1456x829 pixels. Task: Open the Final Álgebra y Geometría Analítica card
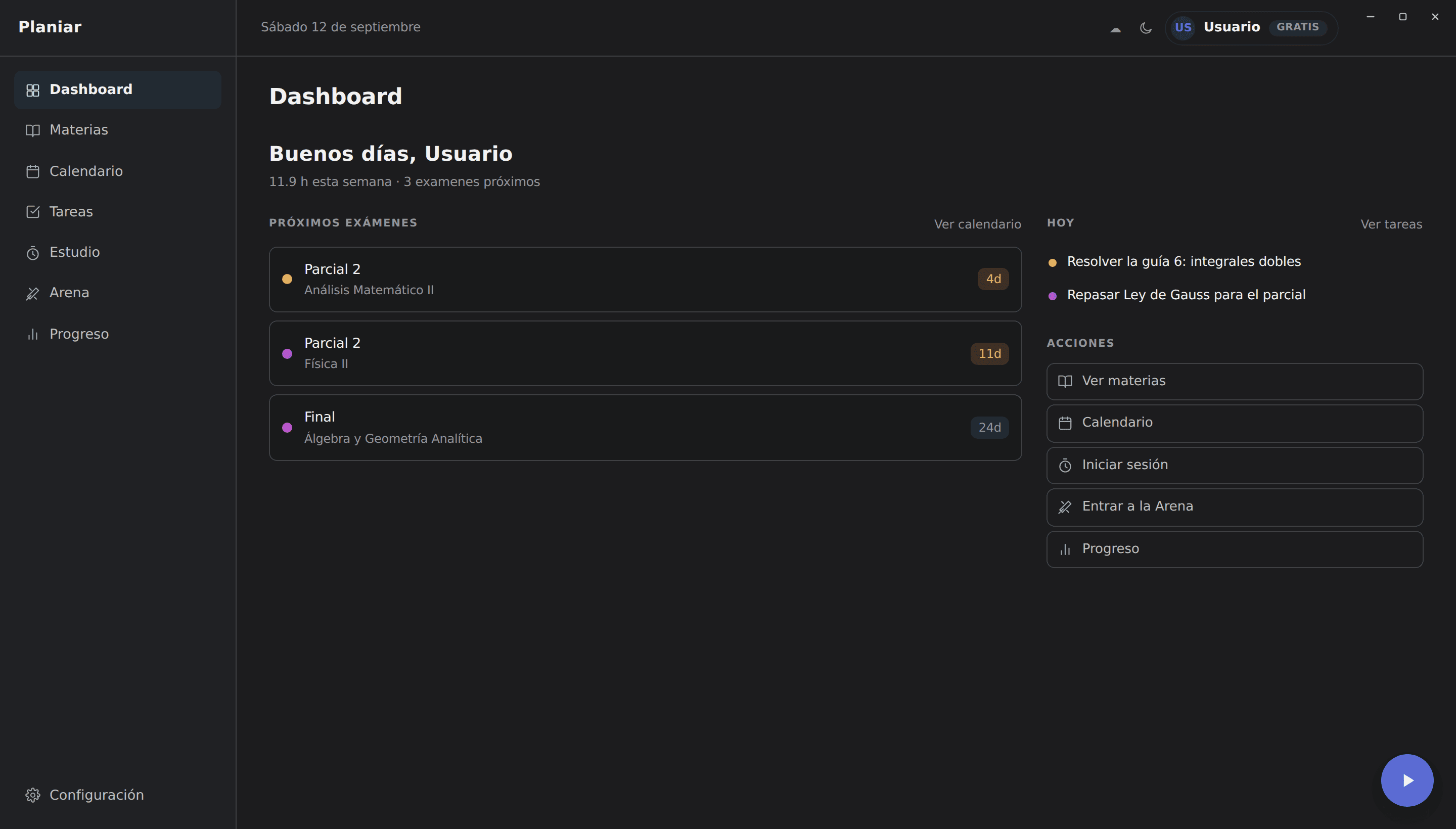[645, 428]
